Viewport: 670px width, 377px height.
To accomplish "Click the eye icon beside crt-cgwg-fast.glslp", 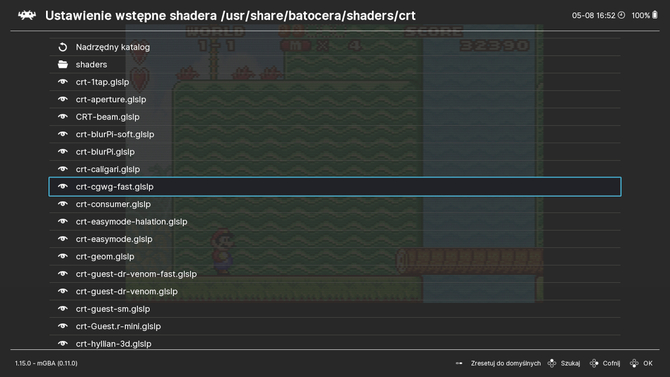I will click(63, 186).
